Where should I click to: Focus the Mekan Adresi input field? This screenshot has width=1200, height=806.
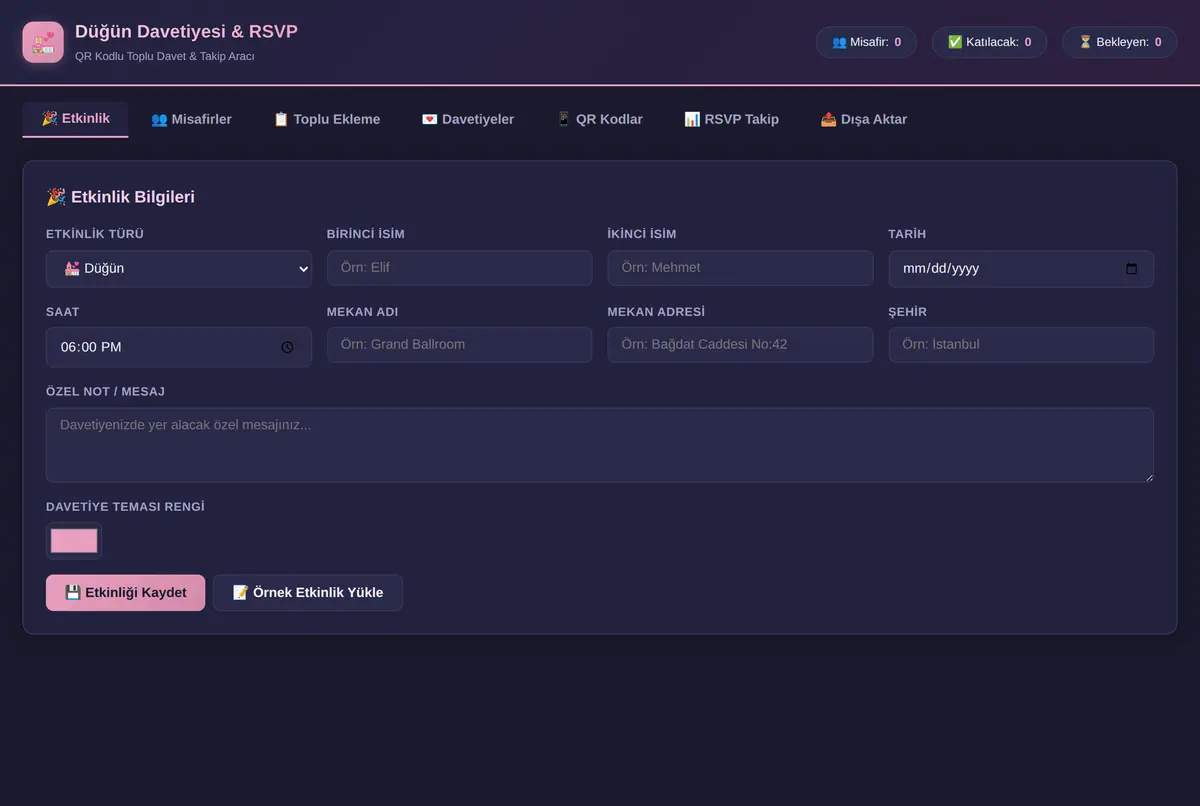[x=740, y=345]
